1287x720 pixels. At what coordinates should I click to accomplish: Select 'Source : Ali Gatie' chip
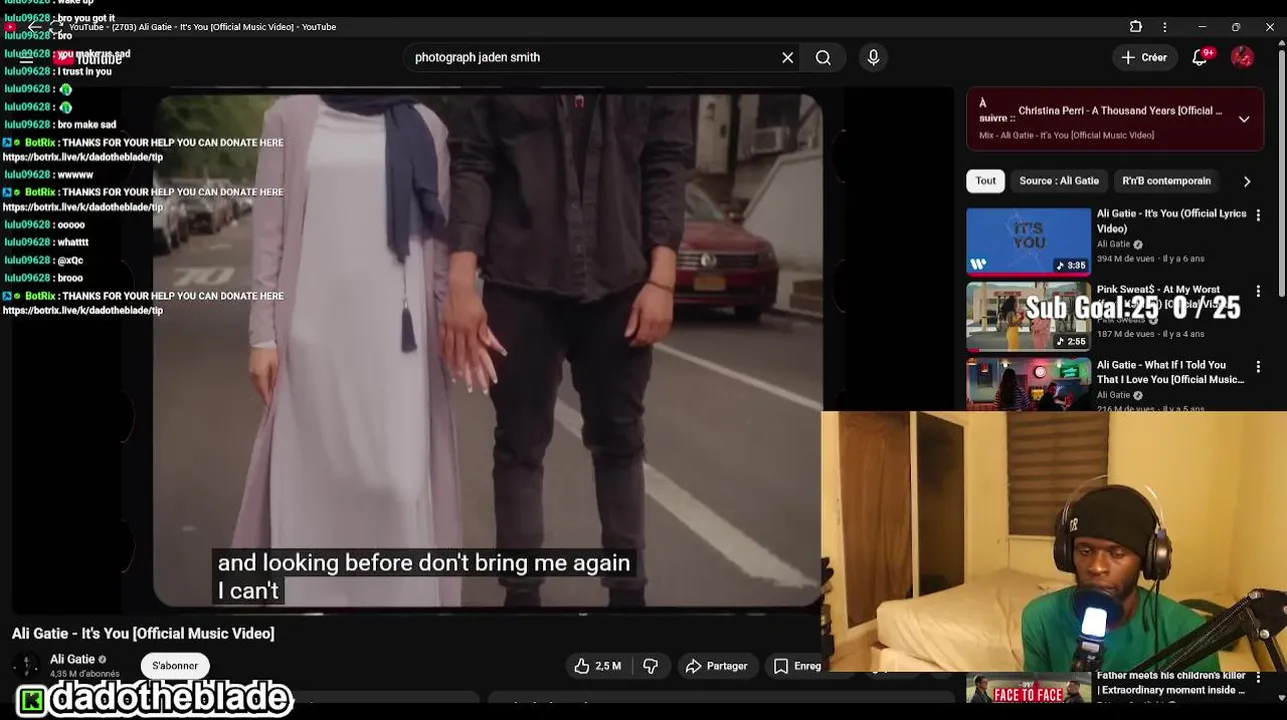click(x=1059, y=181)
